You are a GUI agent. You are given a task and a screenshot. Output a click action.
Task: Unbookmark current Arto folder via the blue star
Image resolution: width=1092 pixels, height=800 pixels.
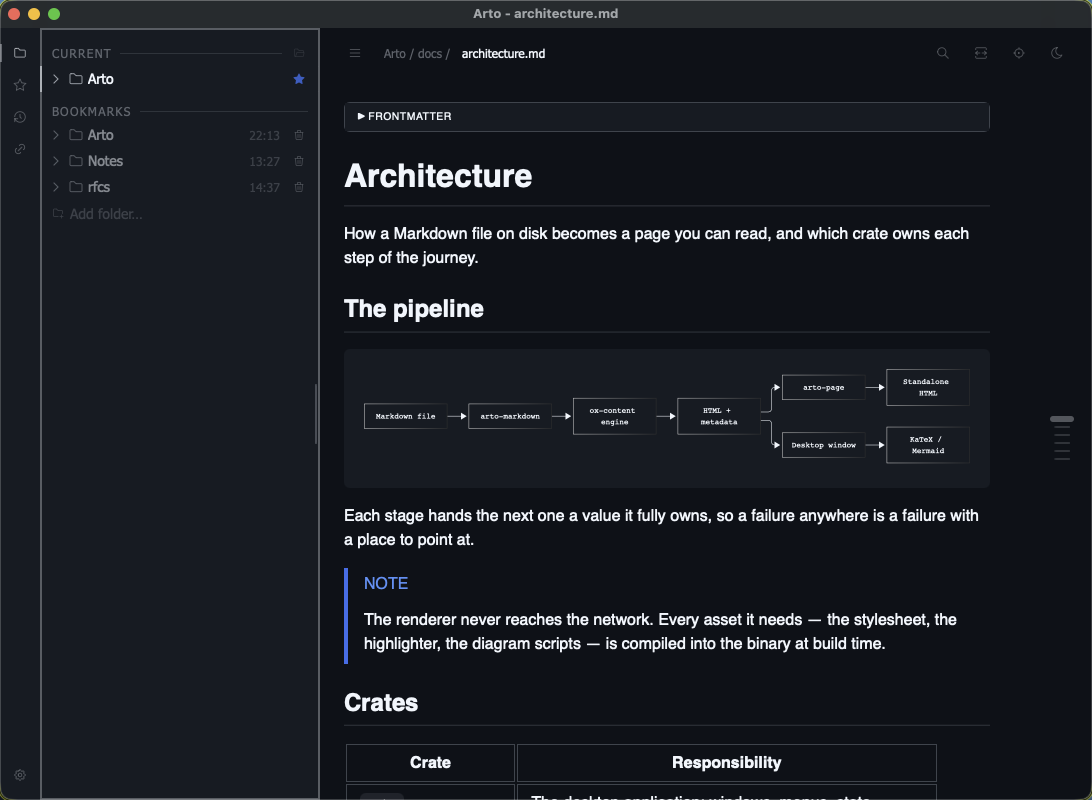299,79
